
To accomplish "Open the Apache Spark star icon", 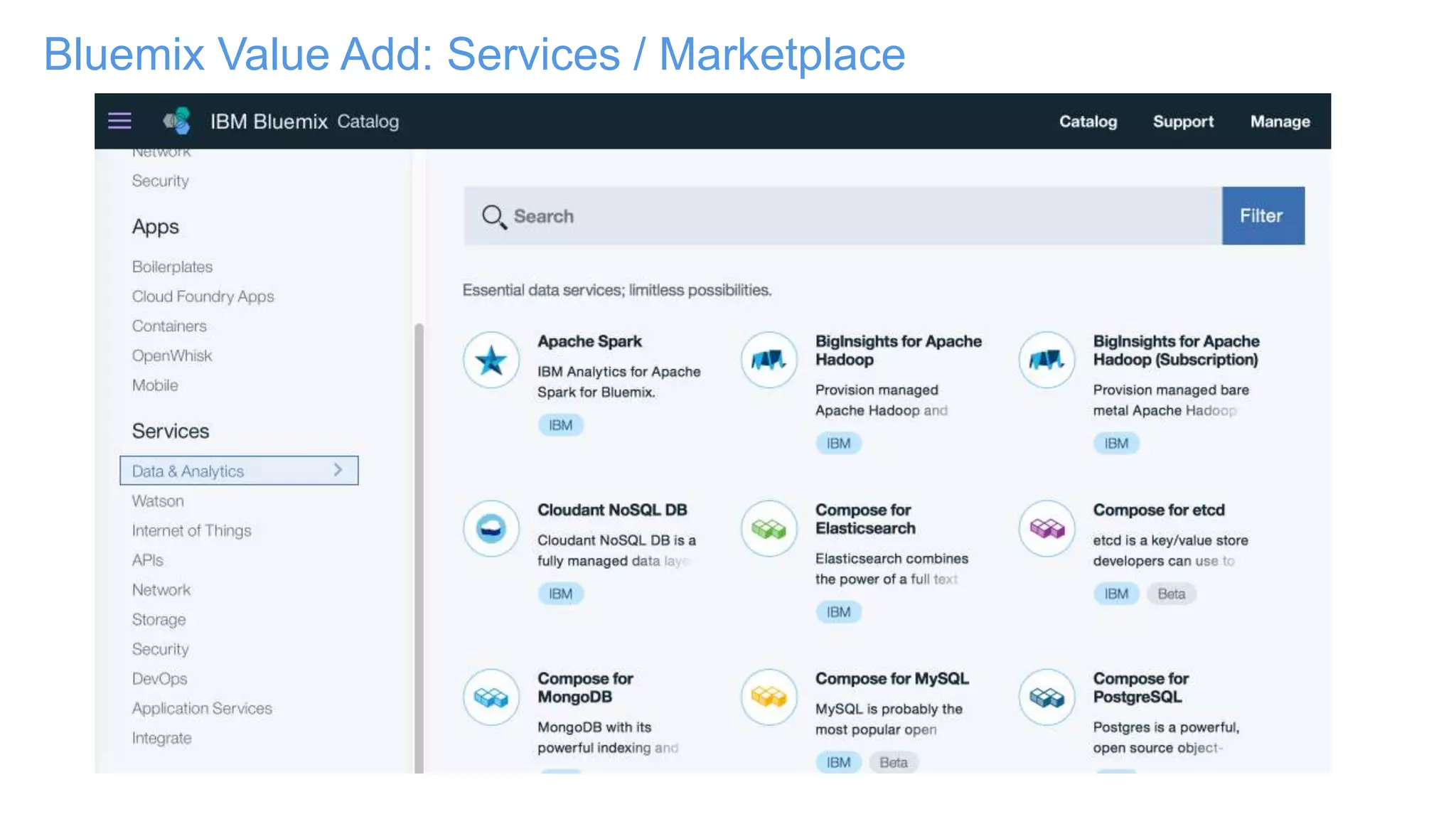I will (x=491, y=360).
